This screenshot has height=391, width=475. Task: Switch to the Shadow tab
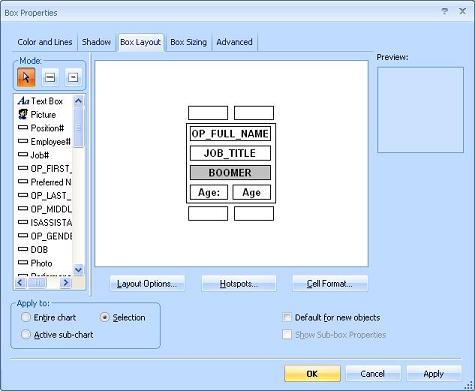point(96,42)
